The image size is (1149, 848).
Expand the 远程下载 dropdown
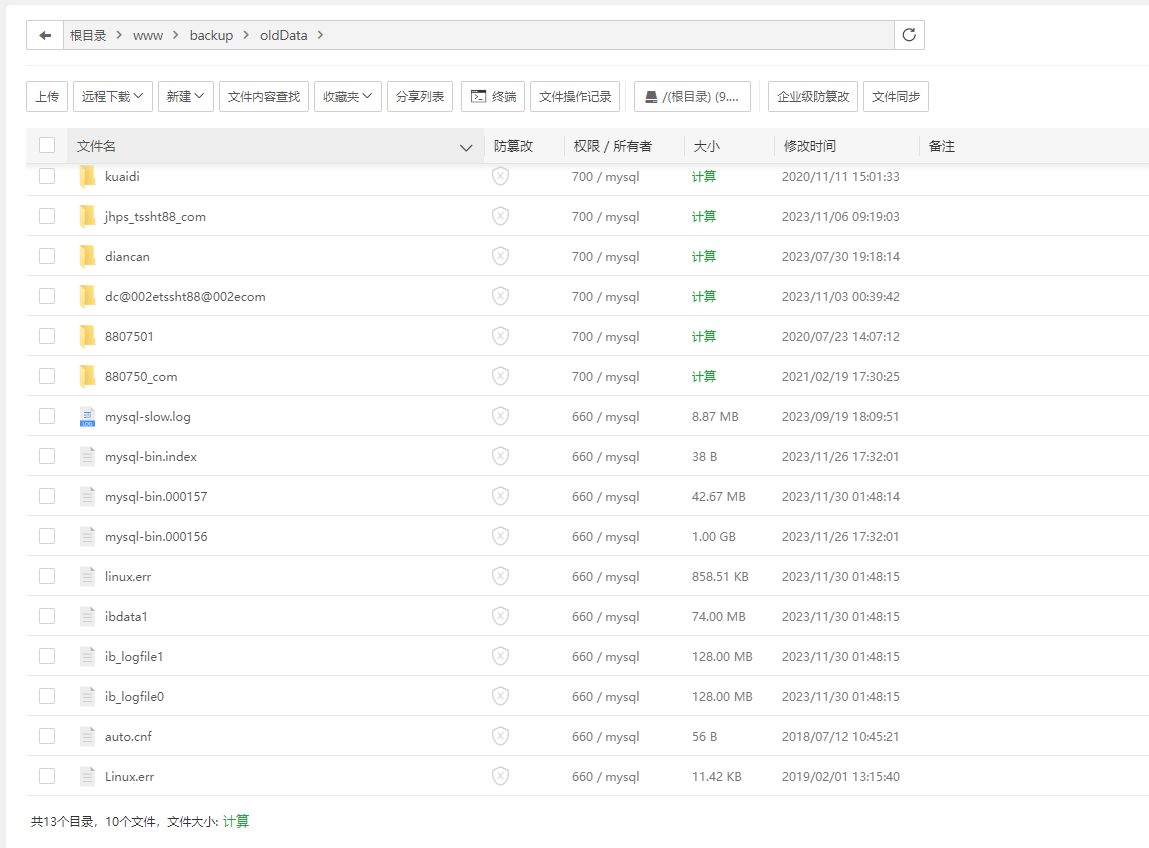(113, 97)
